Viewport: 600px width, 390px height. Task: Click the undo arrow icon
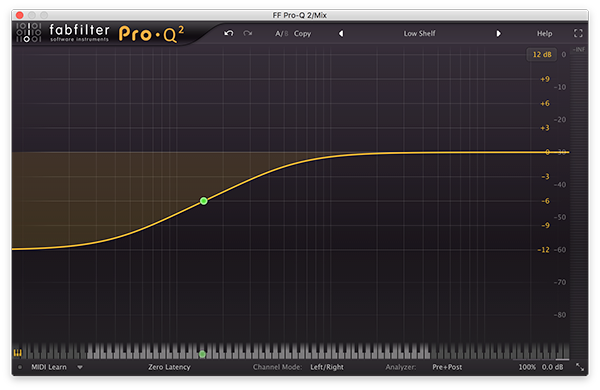229,33
